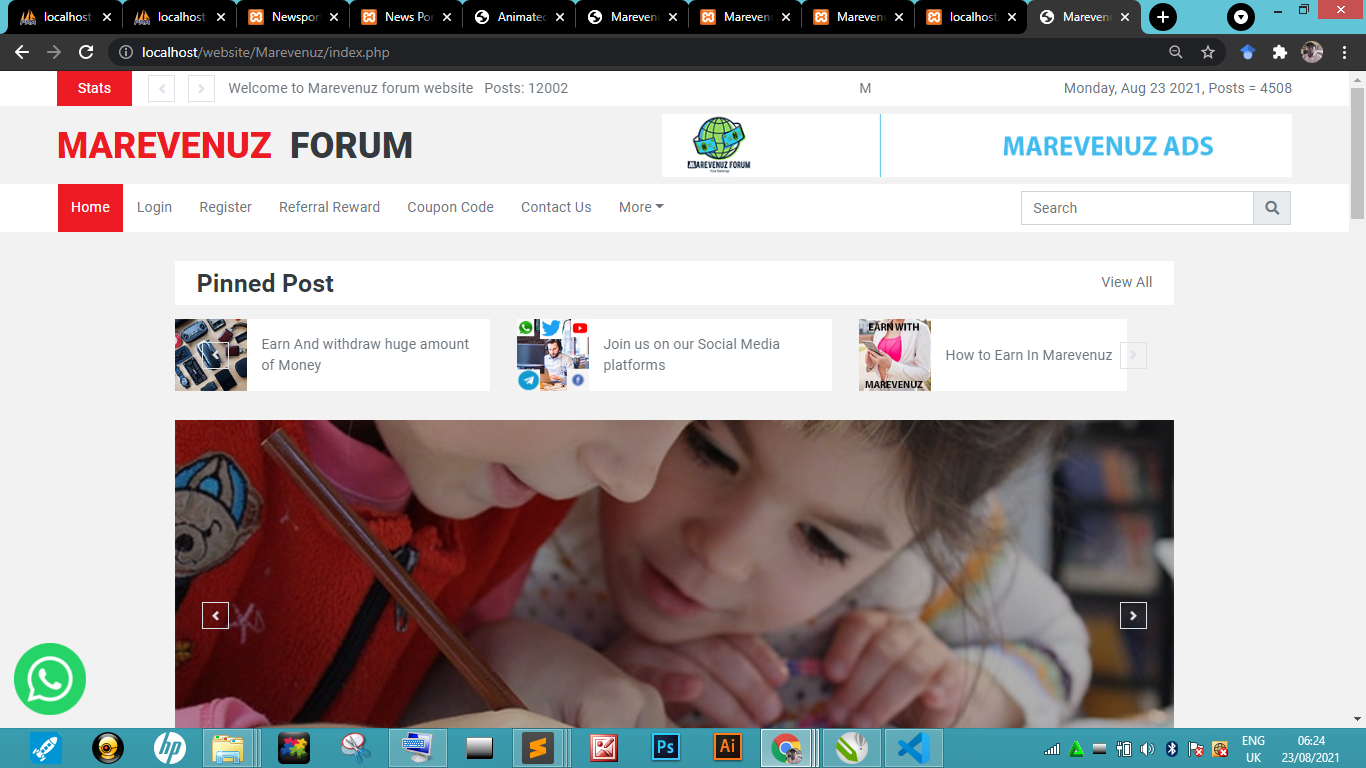This screenshot has height=768, width=1366.
Task: Click into the Search input field
Action: [1136, 208]
